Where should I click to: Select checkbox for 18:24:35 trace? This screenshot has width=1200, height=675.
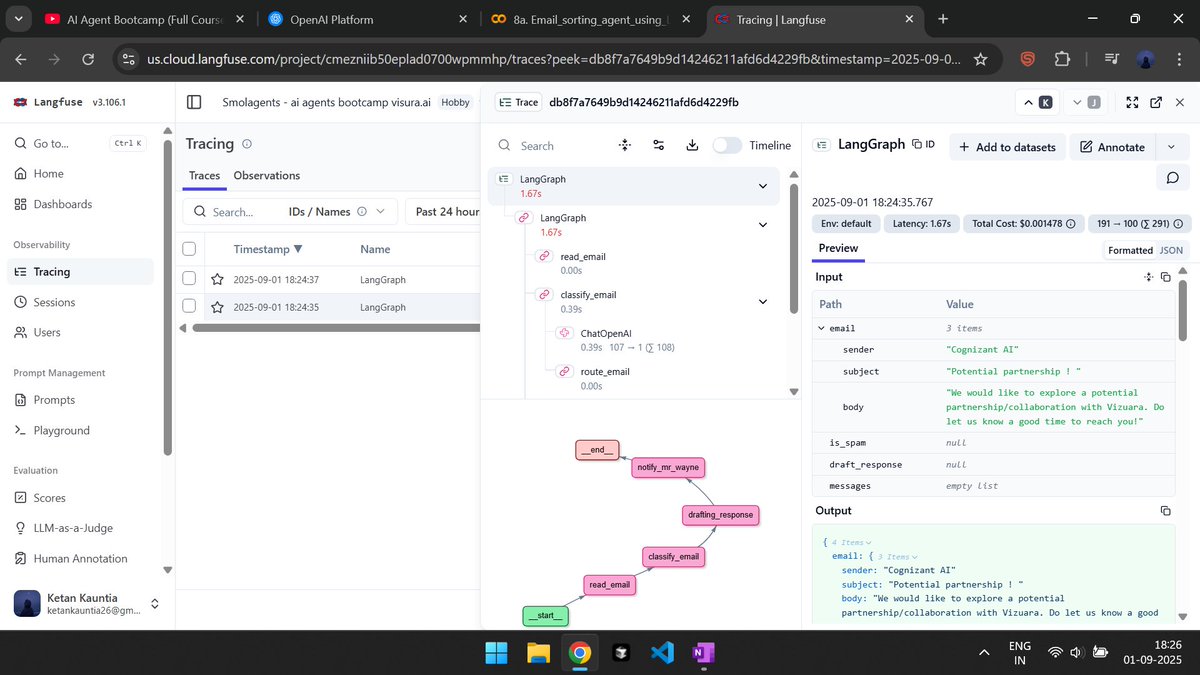(189, 307)
